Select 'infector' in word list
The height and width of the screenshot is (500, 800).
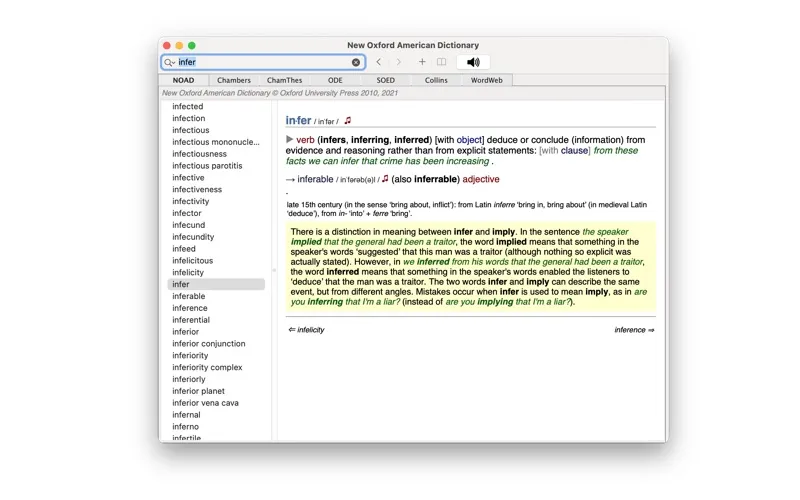pyautogui.click(x=187, y=213)
